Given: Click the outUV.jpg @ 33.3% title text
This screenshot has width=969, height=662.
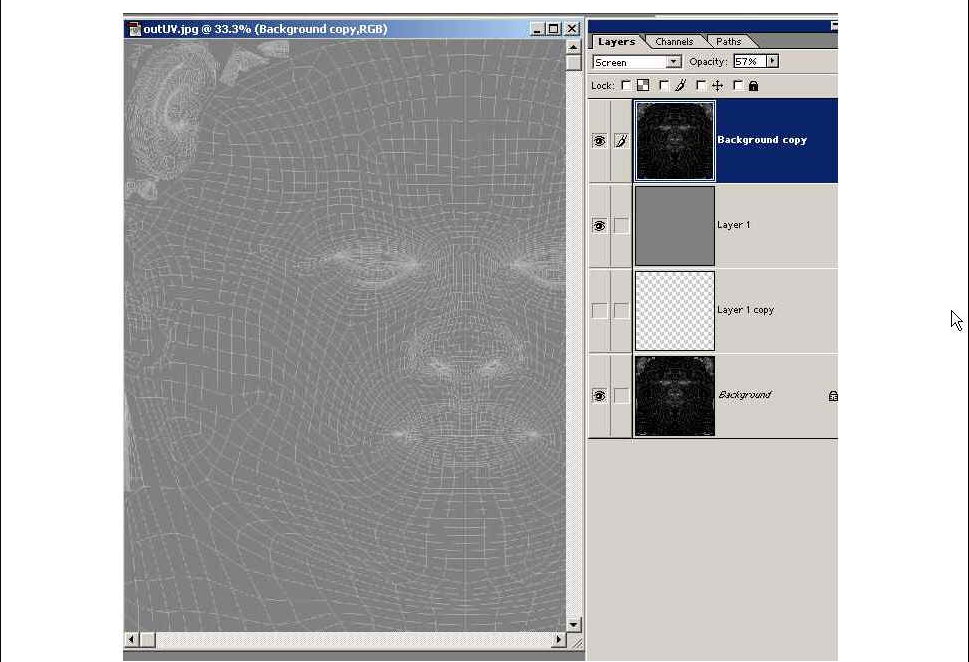Looking at the screenshot, I should 265,29.
